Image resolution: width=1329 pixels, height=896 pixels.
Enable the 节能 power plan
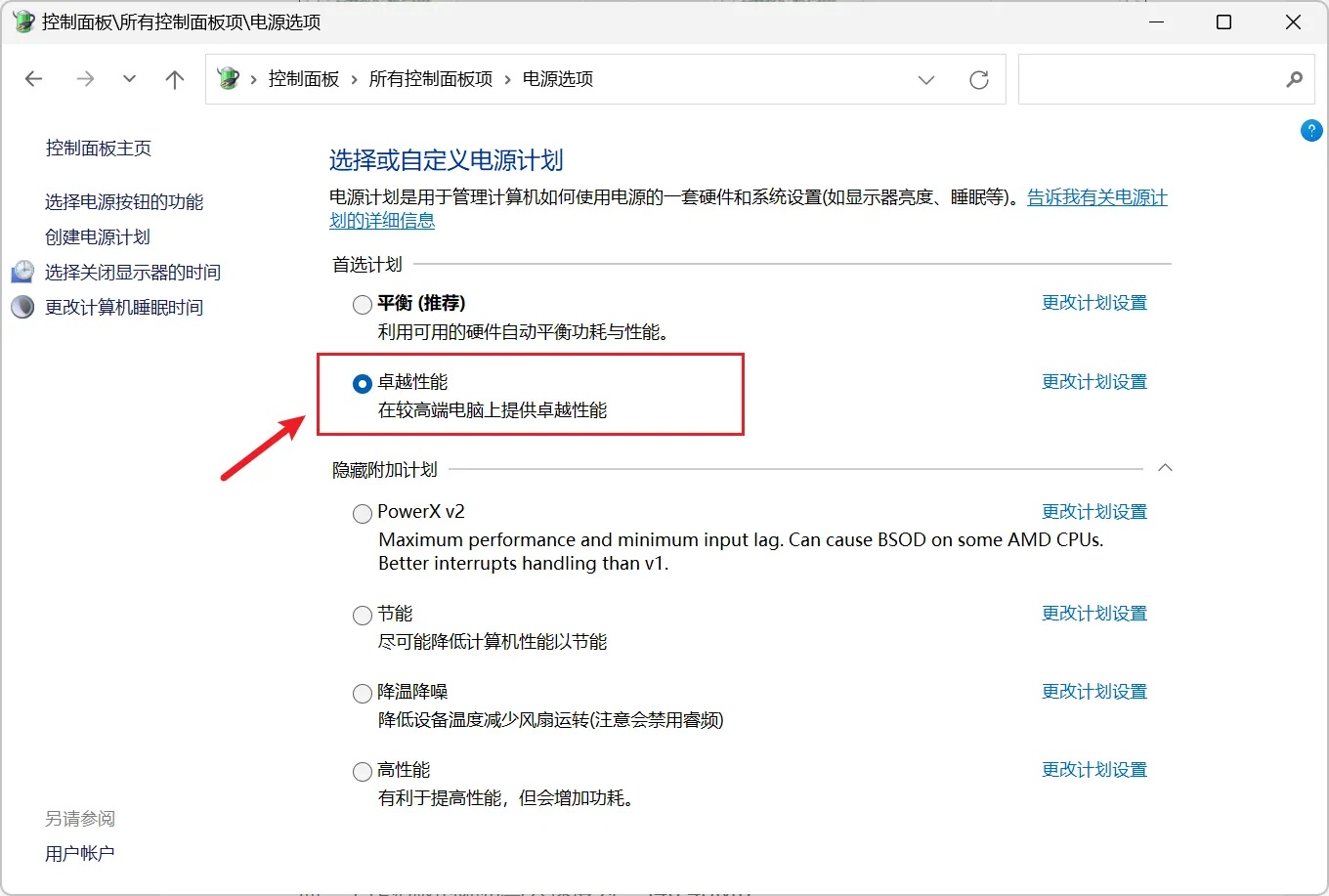tap(362, 614)
